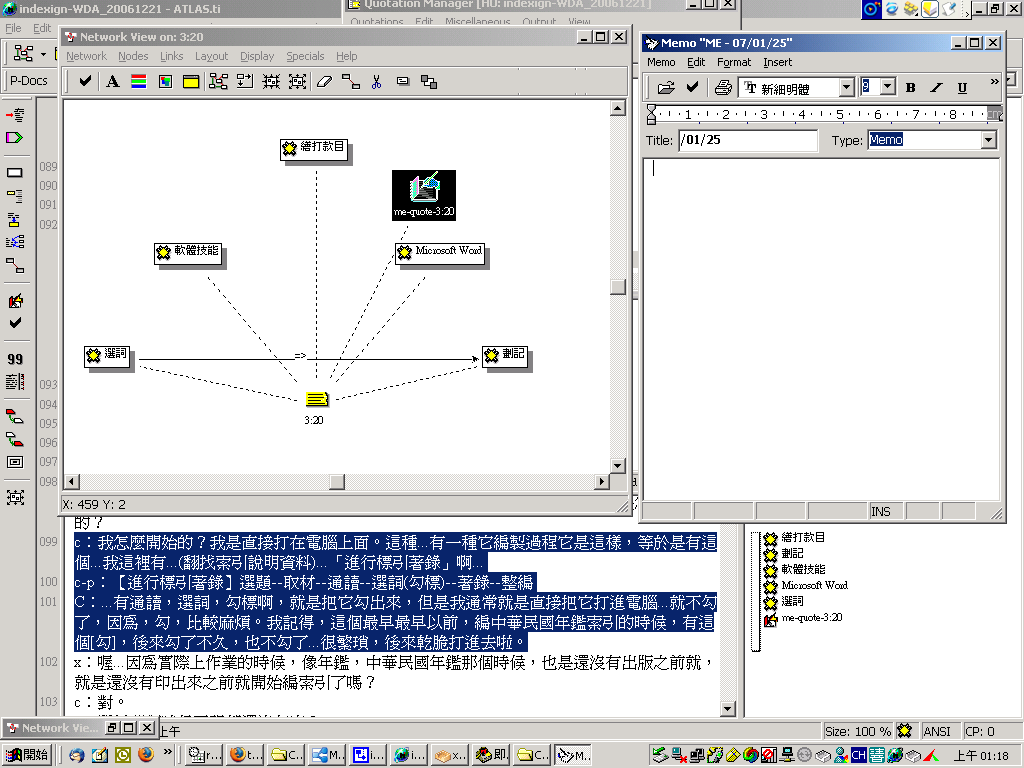Select the 軟體技能 code node
The height and width of the screenshot is (768, 1024).
tap(188, 252)
